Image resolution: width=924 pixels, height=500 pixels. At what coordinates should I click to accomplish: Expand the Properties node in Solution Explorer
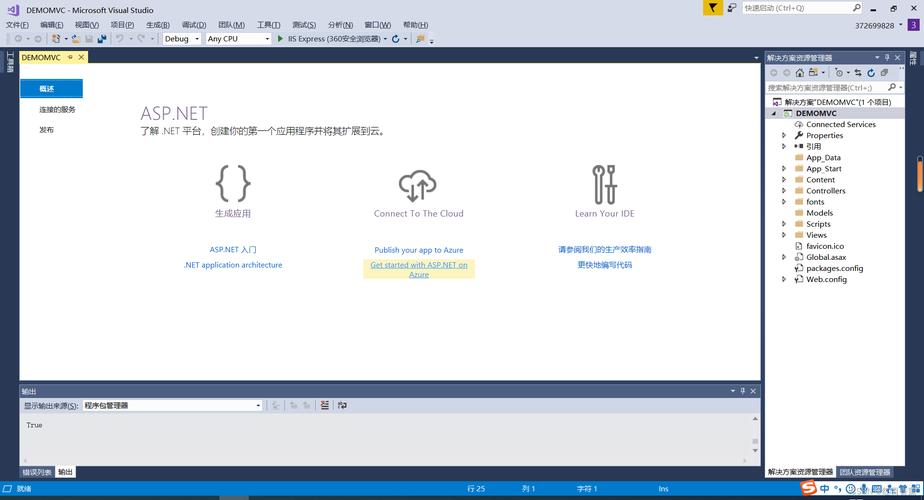(x=784, y=136)
